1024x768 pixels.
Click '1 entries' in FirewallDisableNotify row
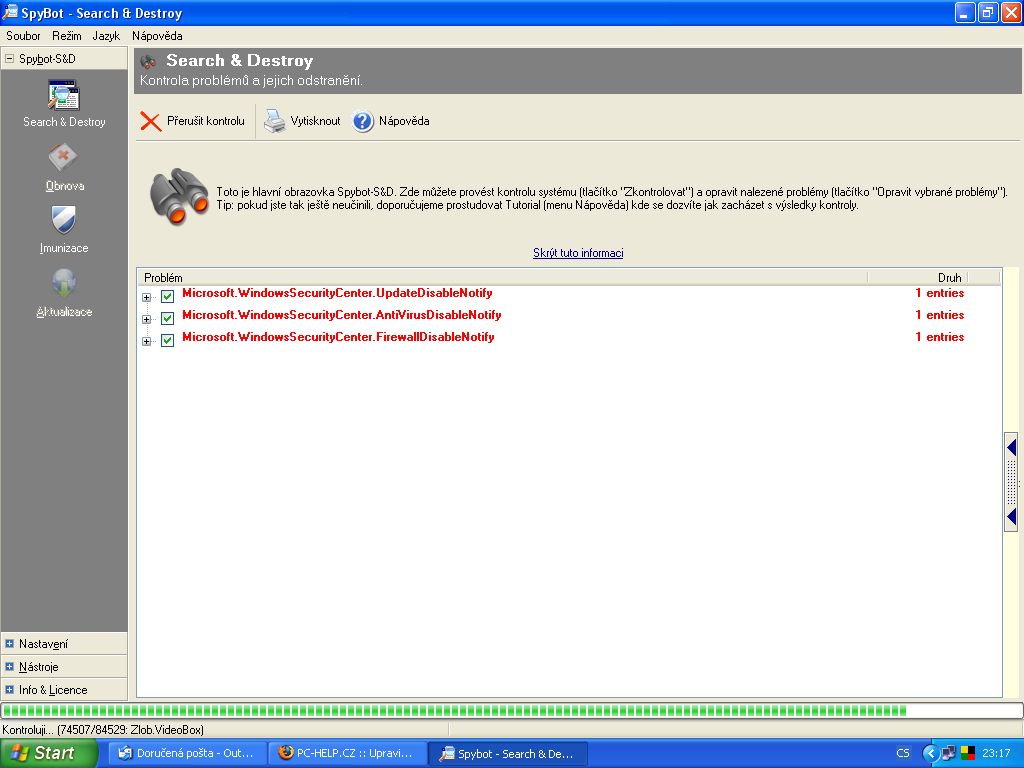pyautogui.click(x=939, y=337)
